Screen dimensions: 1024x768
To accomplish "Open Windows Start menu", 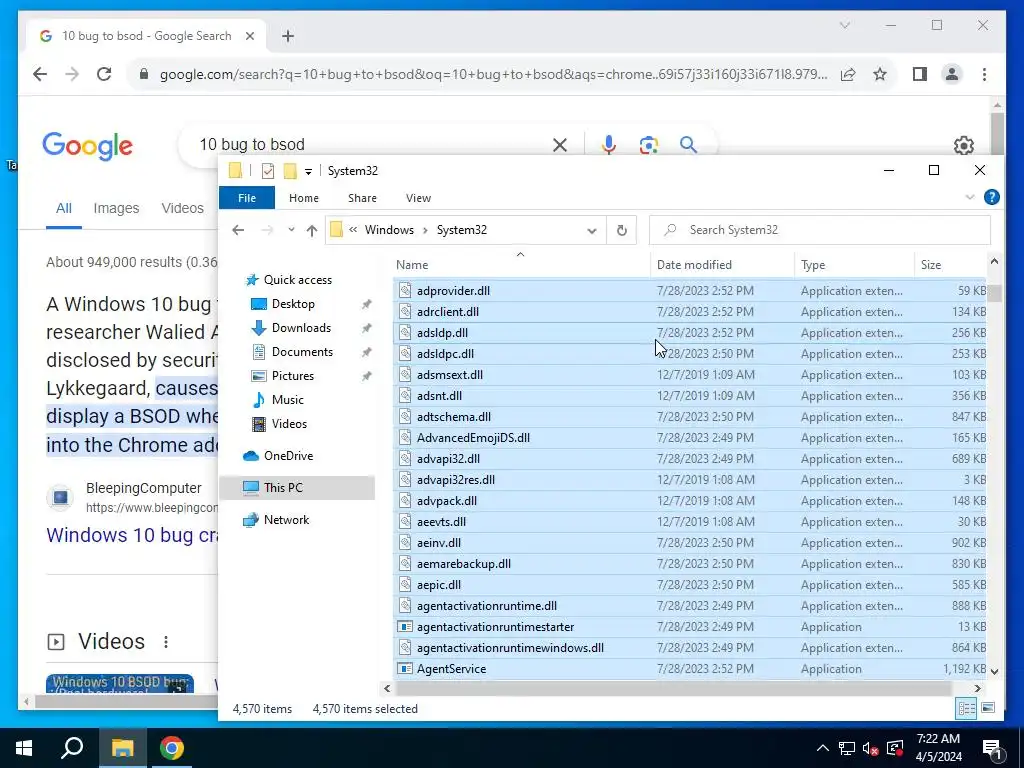I will [x=24, y=748].
